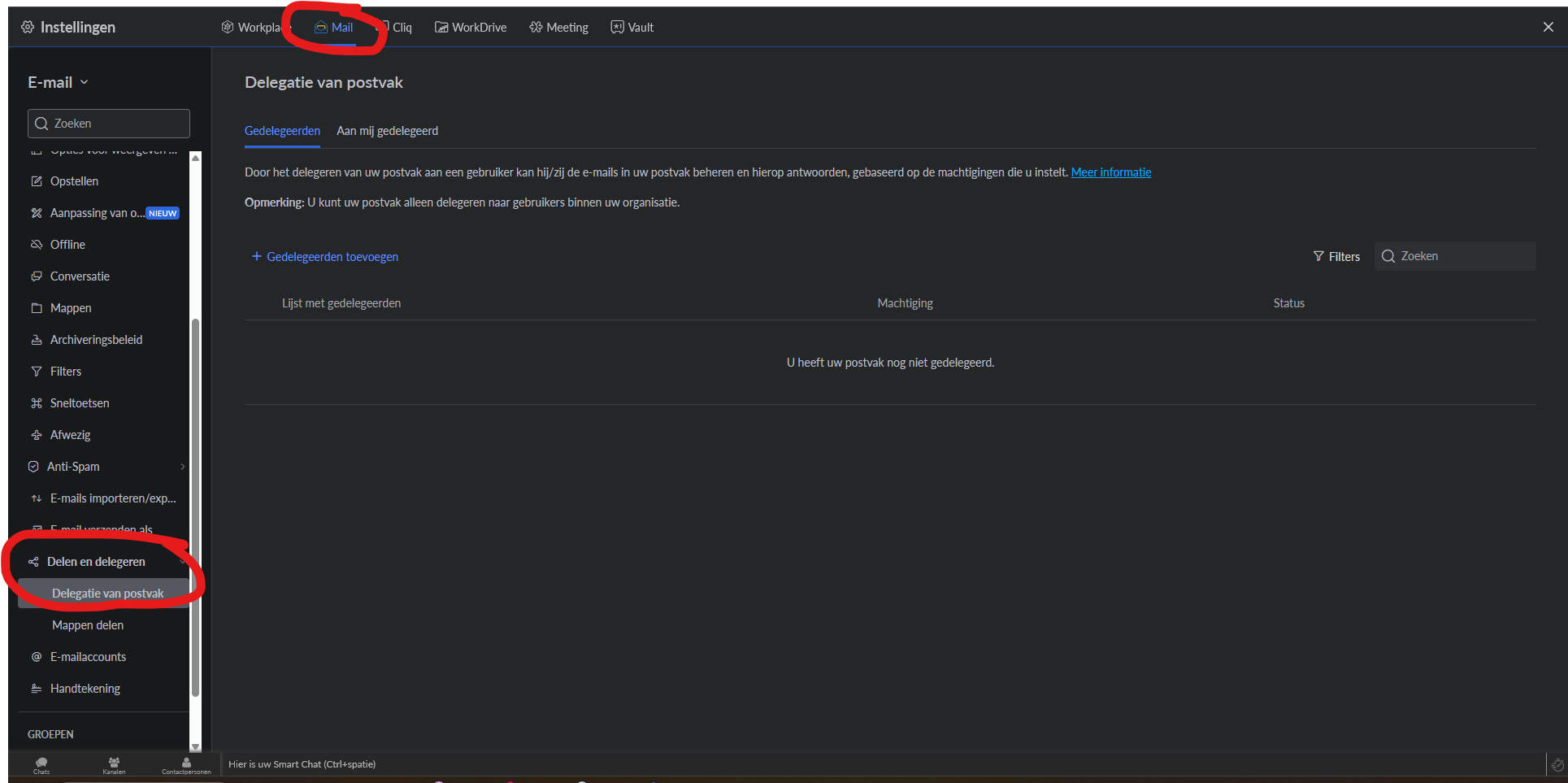Screen dimensions: 1568x783
Task: Open Archiveringsbeleid settings in sidebar
Action: pos(96,340)
